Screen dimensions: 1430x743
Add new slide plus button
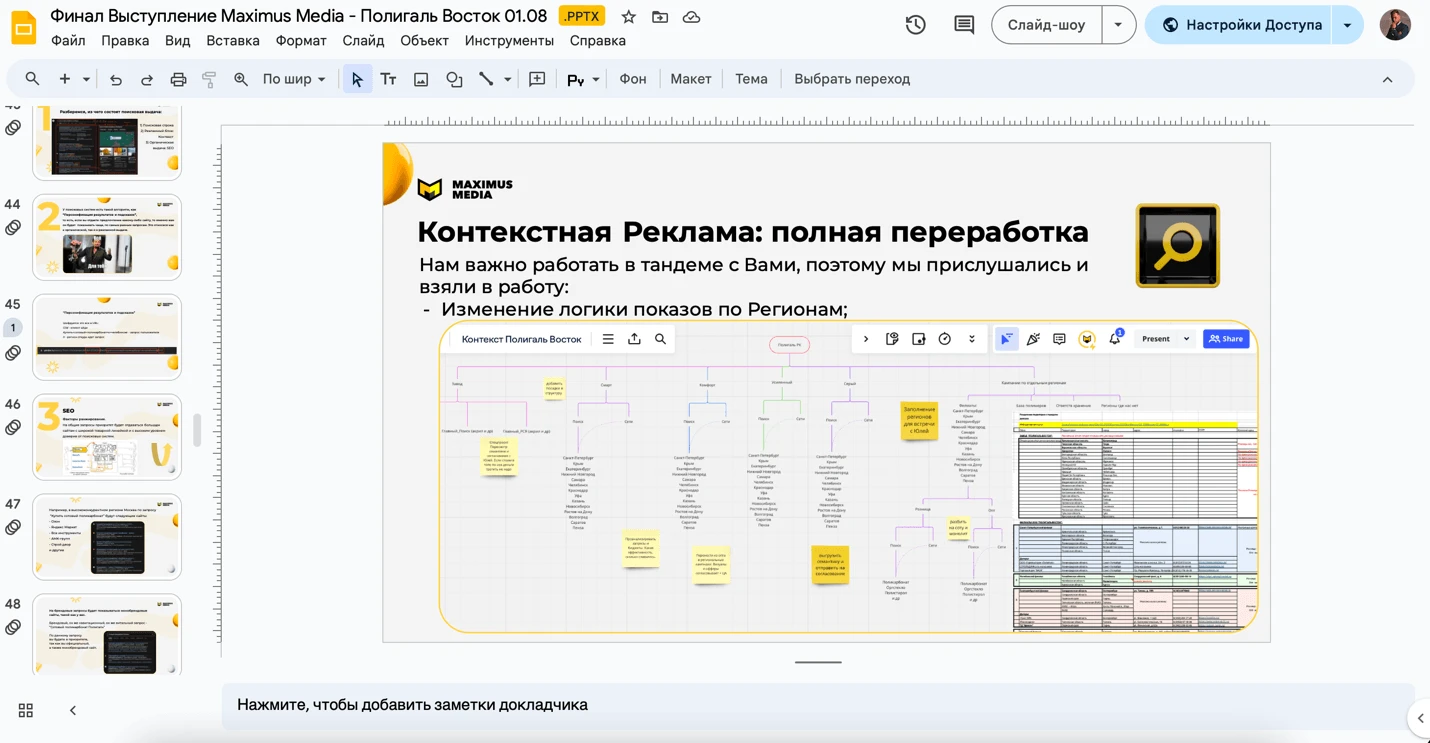tap(64, 79)
